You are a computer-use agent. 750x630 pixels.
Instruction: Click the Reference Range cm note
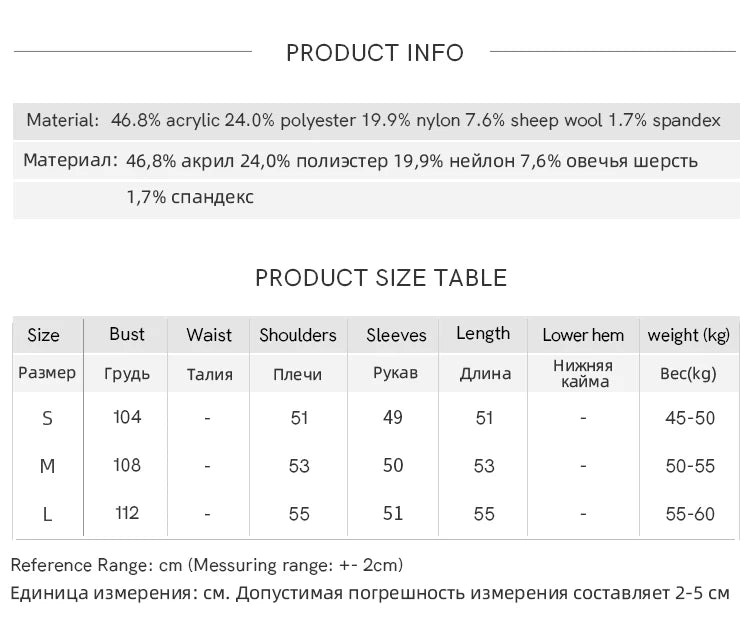207,565
